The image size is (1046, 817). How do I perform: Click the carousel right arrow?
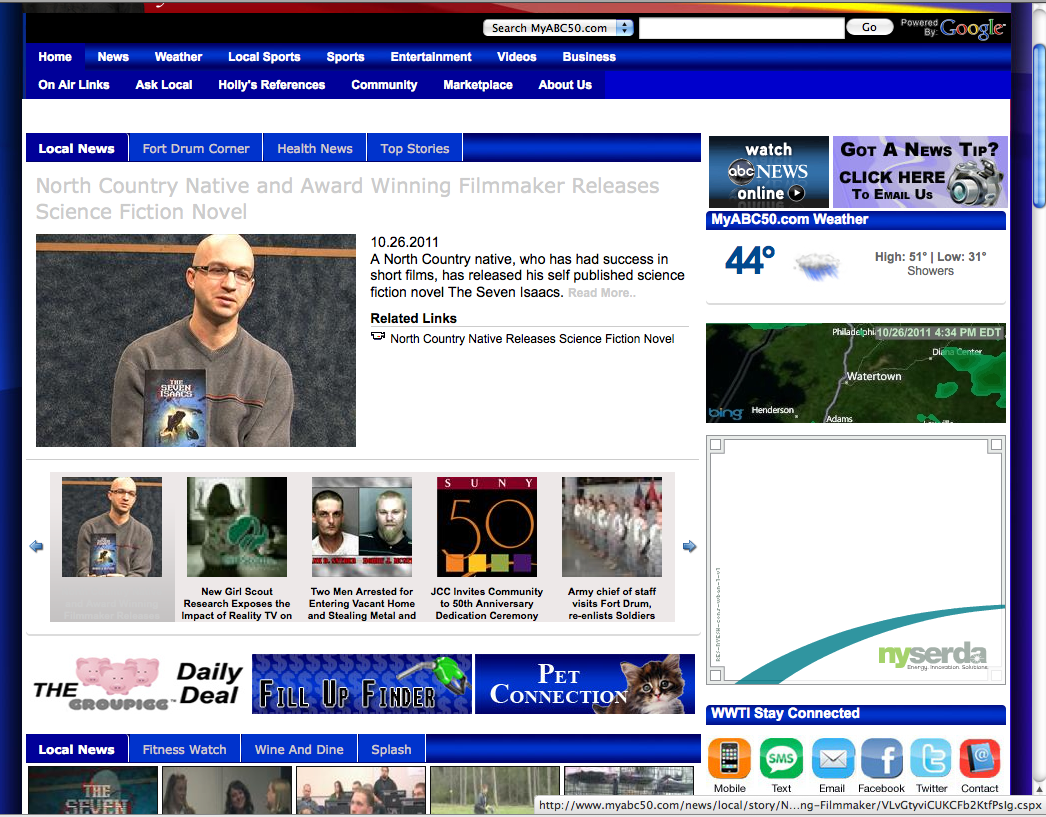coord(689,546)
